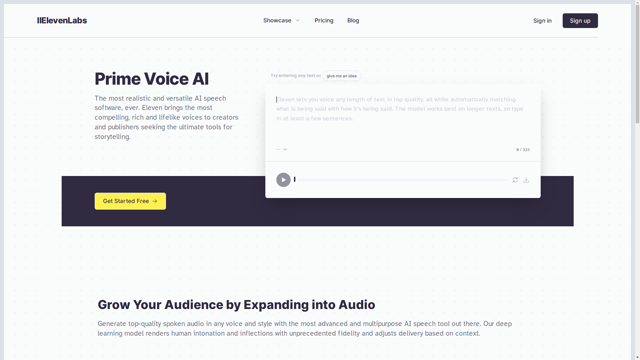Click the regenerate audio icon

(x=515, y=180)
